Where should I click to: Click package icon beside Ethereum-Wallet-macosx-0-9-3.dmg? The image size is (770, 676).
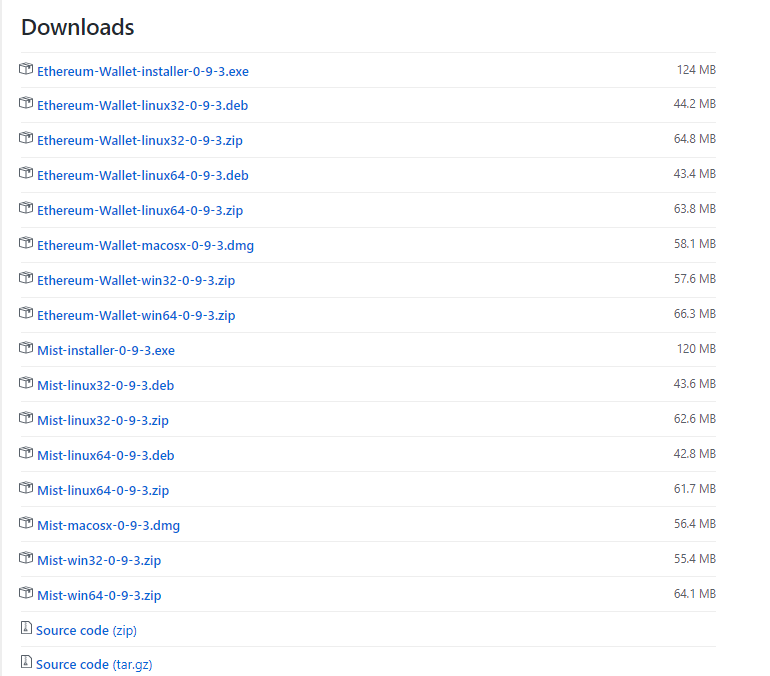(x=26, y=243)
